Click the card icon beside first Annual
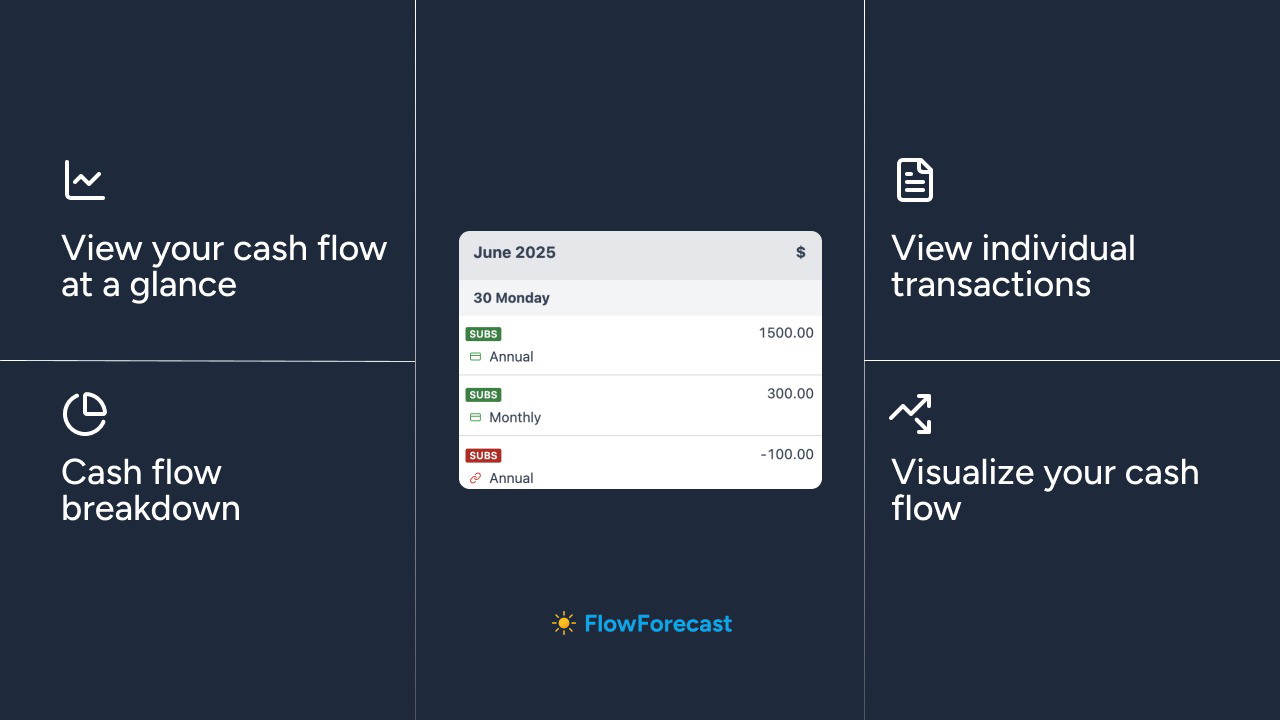This screenshot has width=1280, height=720. pyautogui.click(x=476, y=356)
